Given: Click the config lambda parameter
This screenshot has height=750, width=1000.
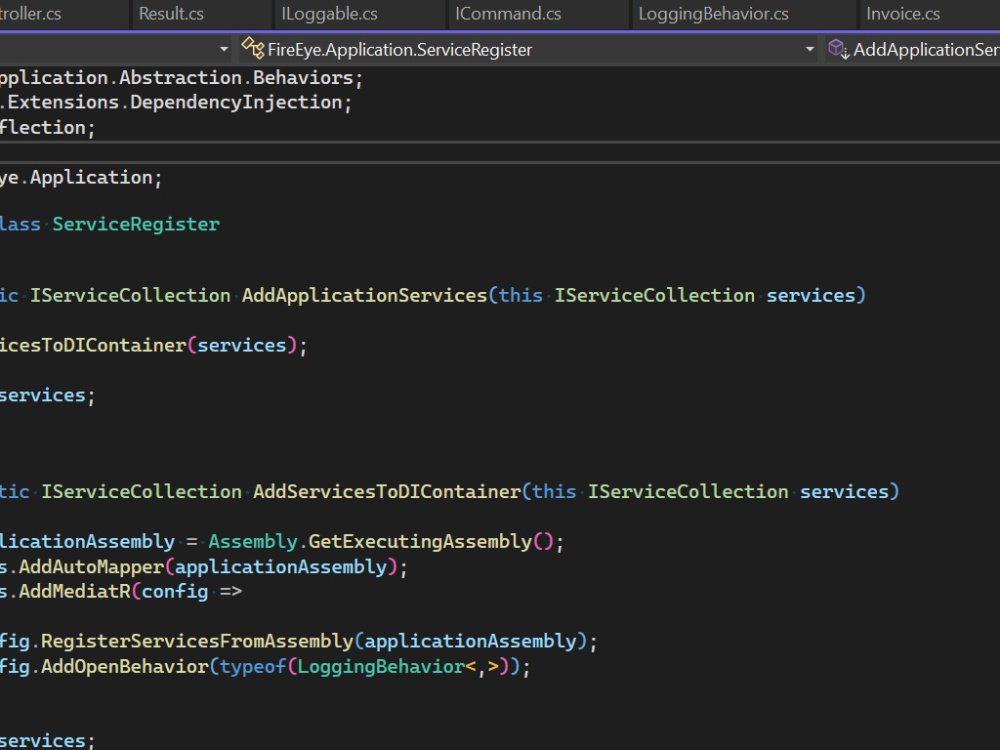Looking at the screenshot, I should point(175,592).
